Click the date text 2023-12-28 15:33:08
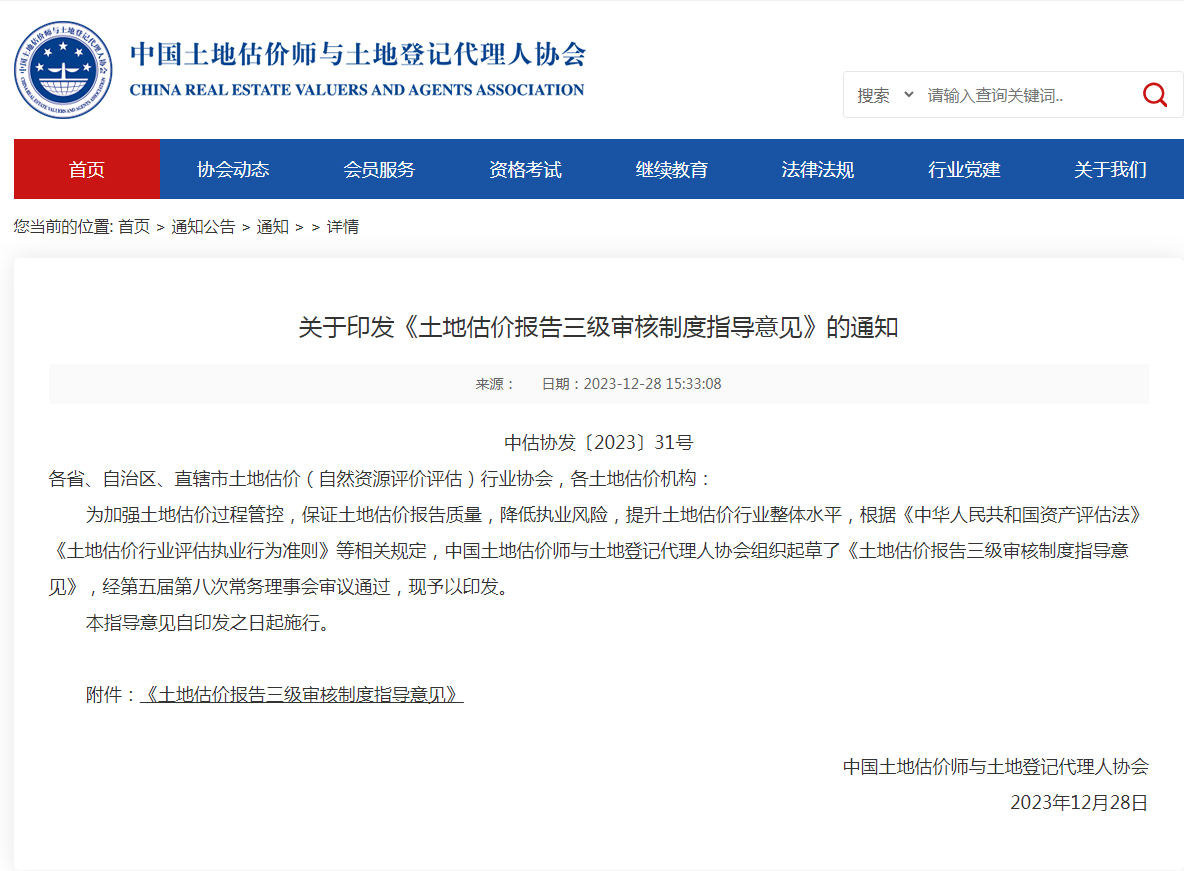Image resolution: width=1184 pixels, height=871 pixels. tap(652, 384)
